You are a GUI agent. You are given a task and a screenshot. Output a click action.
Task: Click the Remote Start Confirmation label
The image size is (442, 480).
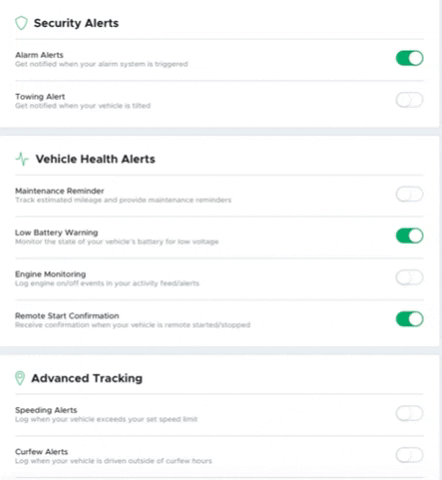(67, 316)
